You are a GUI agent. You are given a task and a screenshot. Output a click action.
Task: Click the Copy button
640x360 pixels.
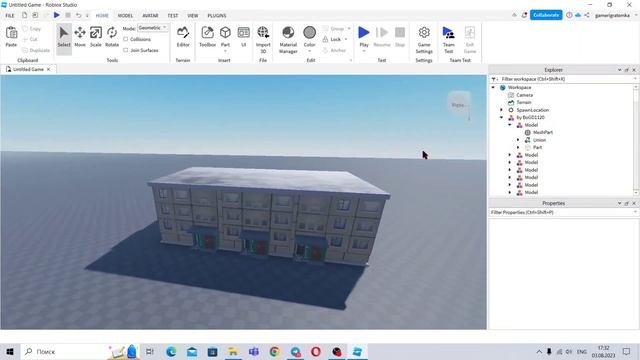32,29
